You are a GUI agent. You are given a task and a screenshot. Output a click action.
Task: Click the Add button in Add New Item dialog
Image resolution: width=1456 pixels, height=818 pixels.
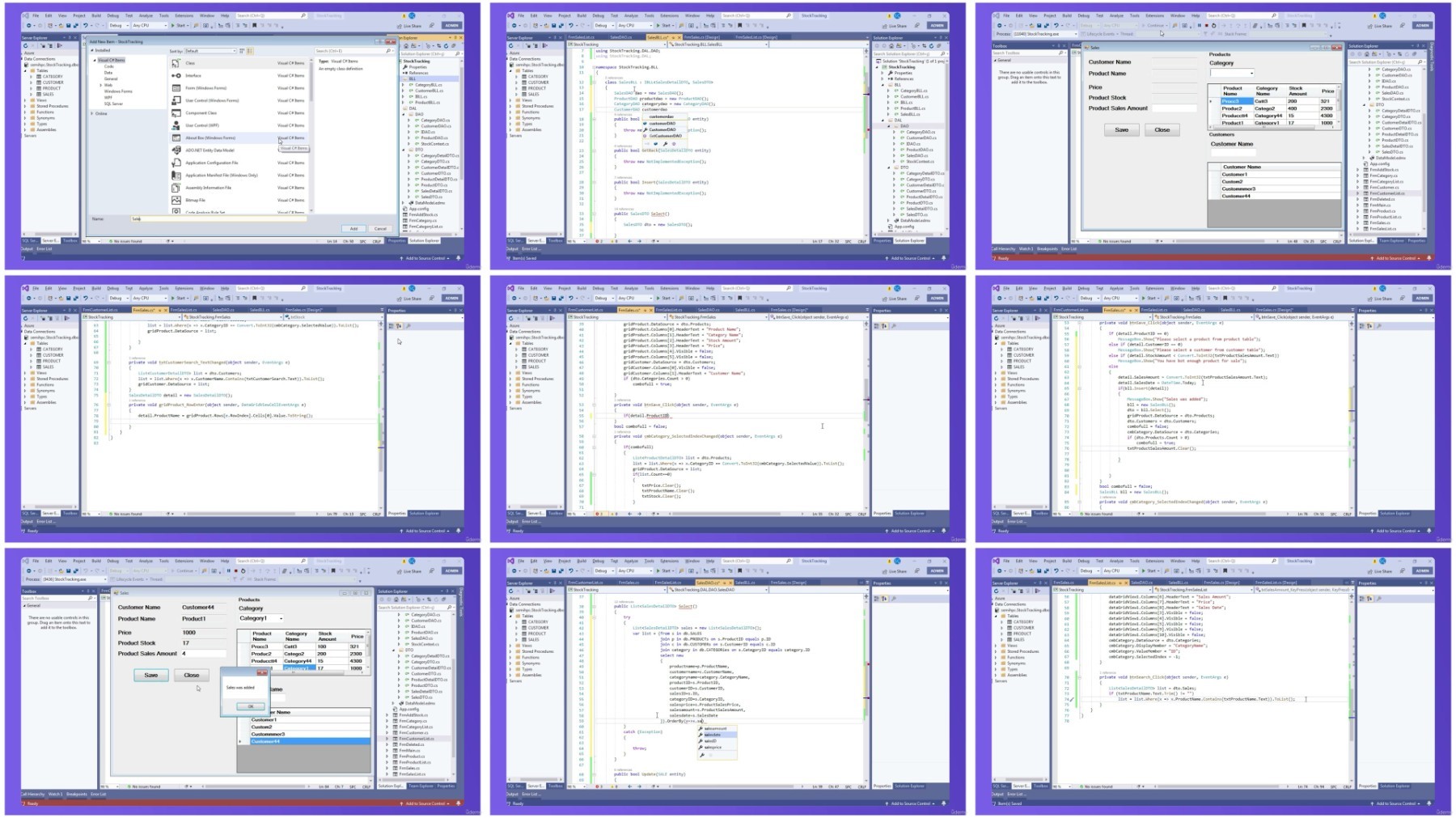[353, 228]
